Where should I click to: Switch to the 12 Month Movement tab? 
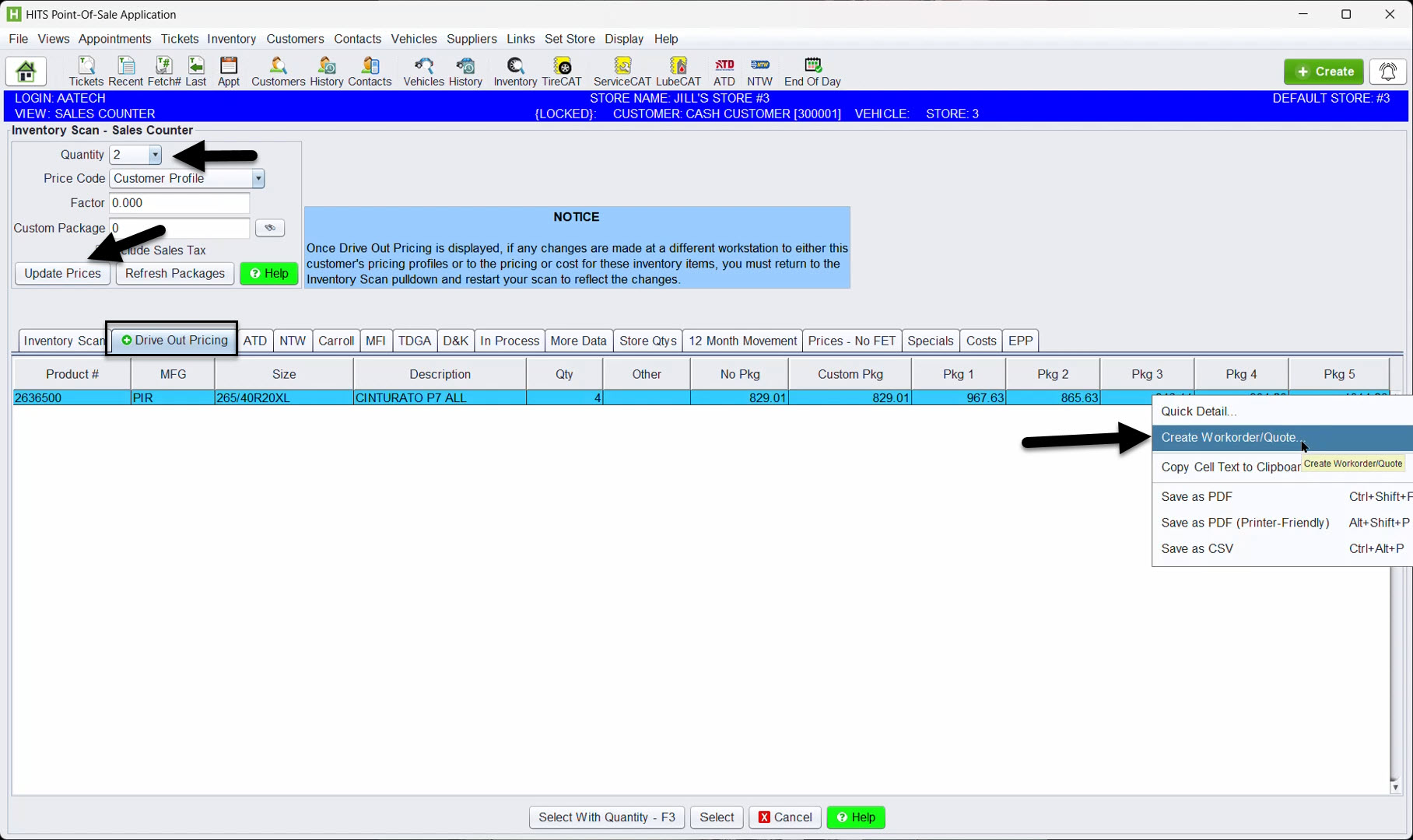(742, 341)
